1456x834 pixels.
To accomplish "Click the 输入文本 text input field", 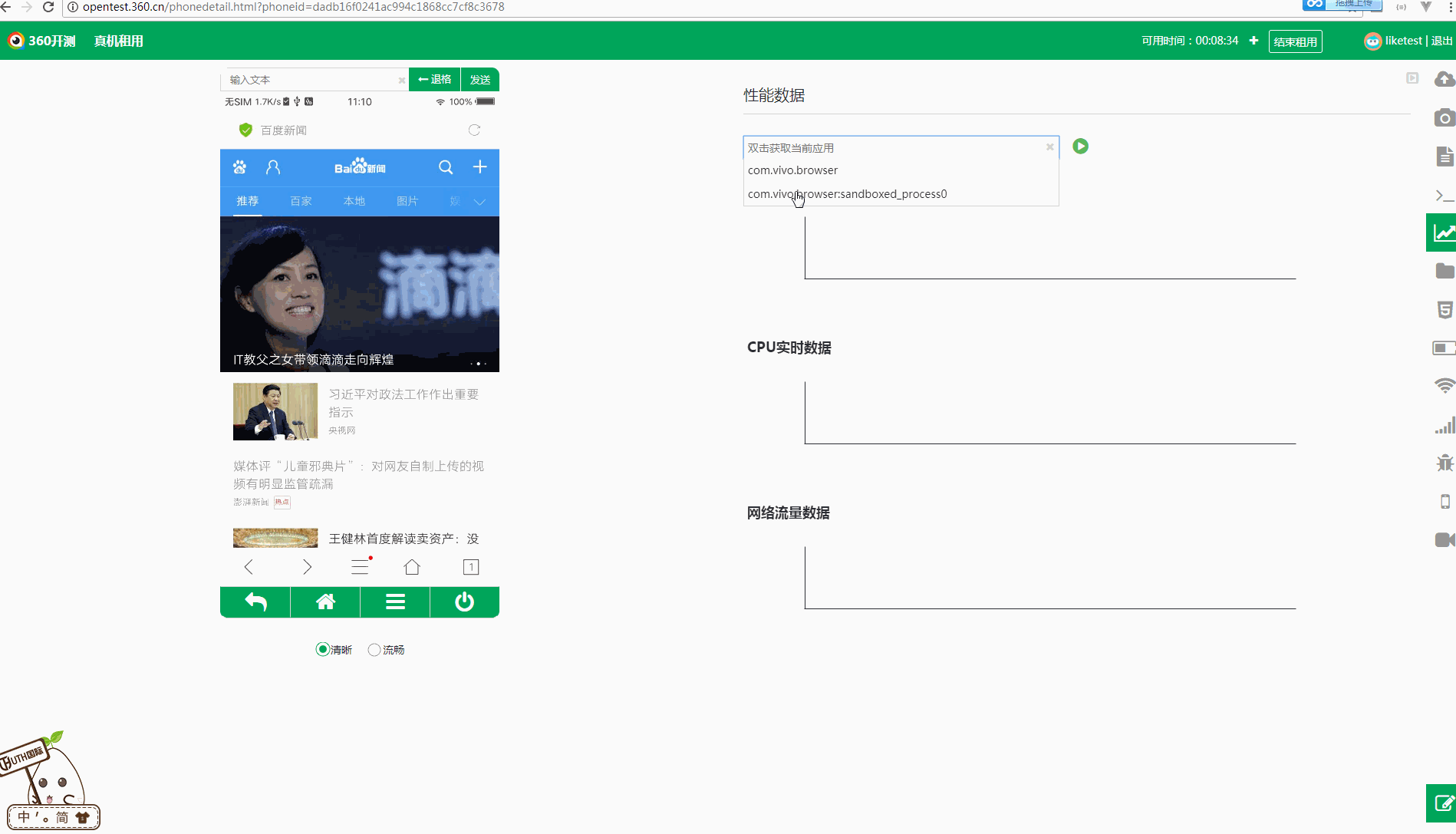I will [311, 80].
